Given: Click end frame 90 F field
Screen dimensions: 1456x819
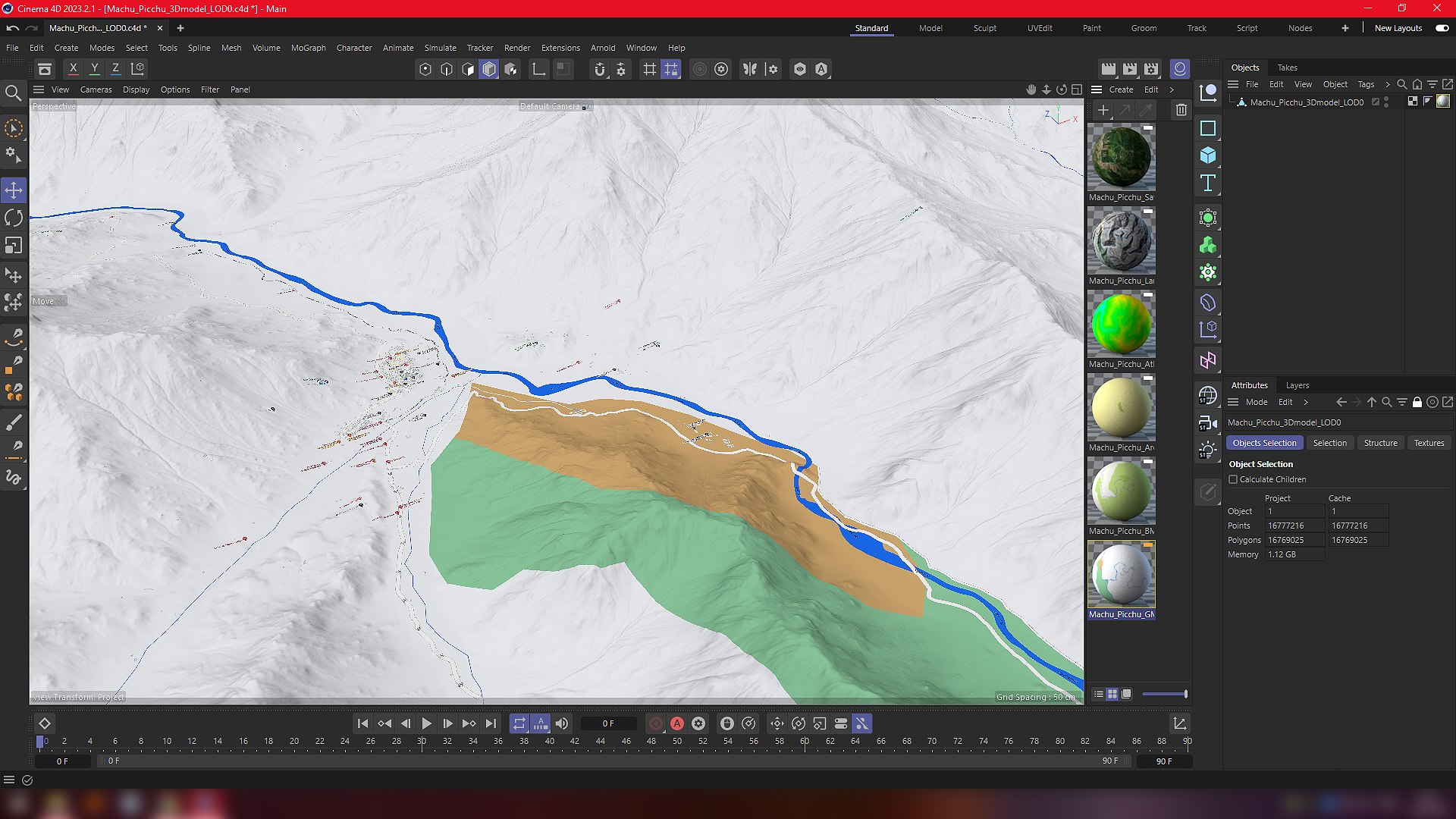Looking at the screenshot, I should tap(1164, 761).
